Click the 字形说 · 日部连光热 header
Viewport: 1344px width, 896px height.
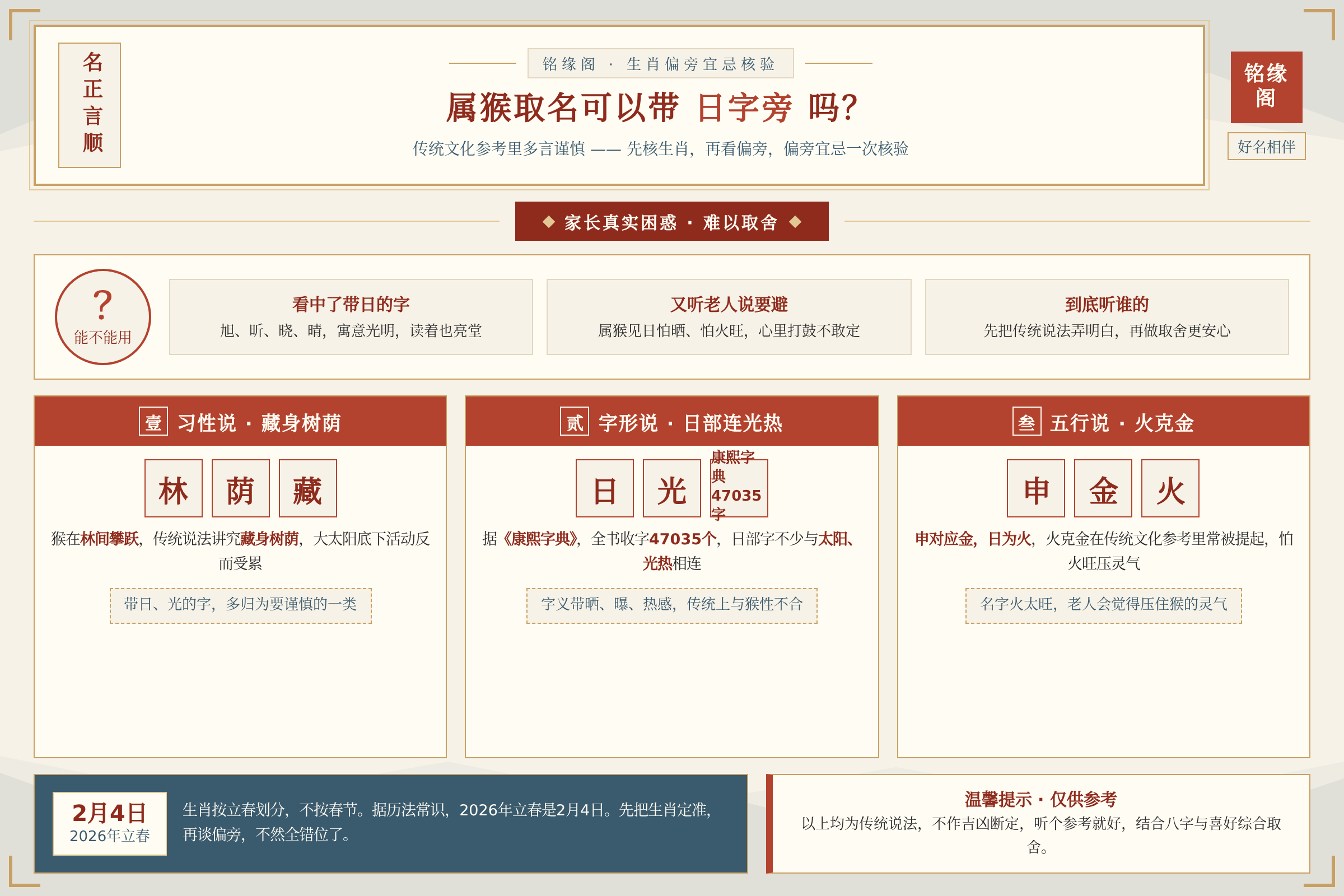(x=672, y=421)
